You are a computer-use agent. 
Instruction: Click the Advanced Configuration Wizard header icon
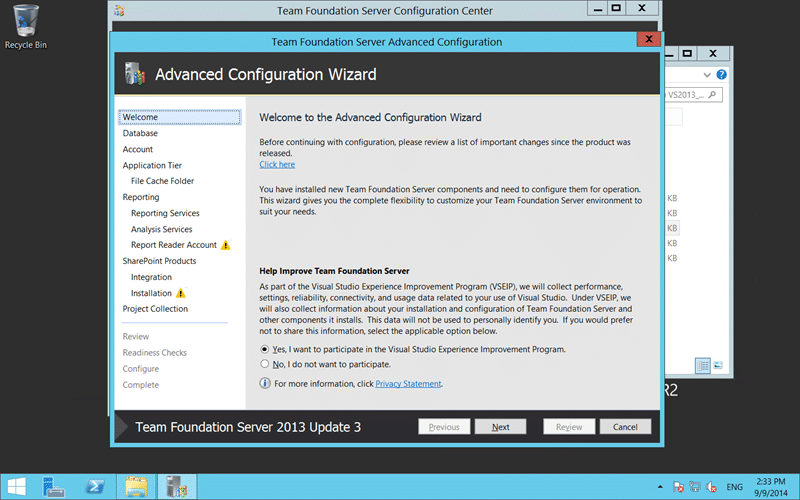click(135, 74)
